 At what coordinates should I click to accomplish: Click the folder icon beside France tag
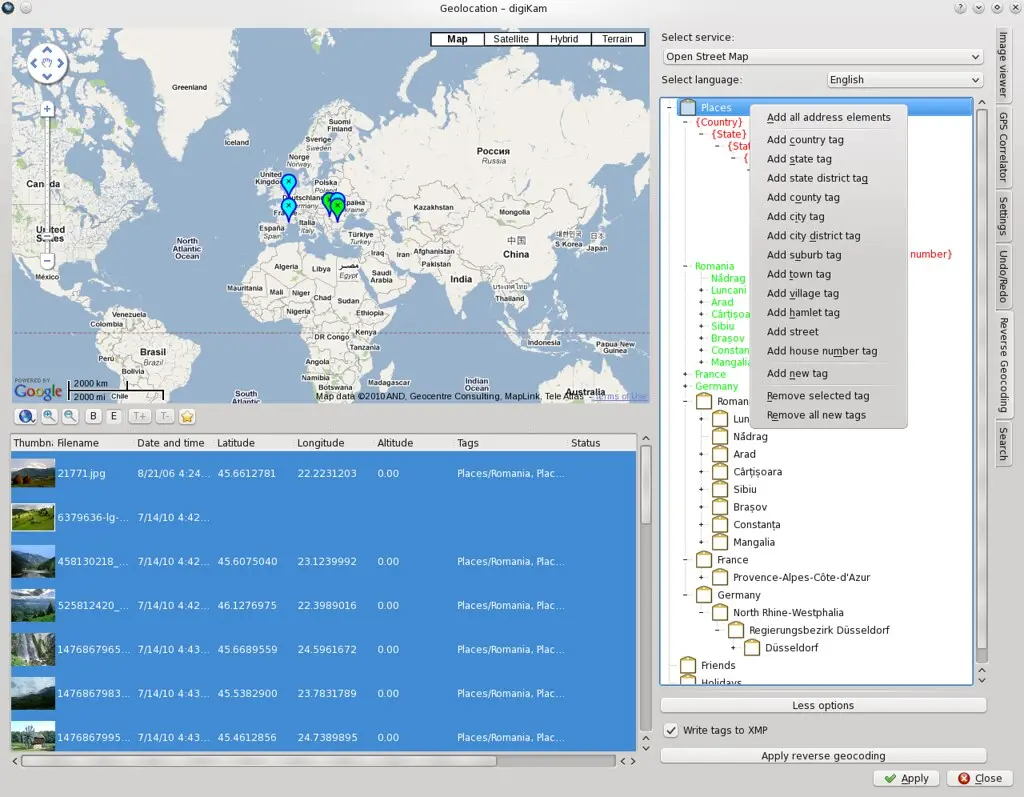point(704,559)
